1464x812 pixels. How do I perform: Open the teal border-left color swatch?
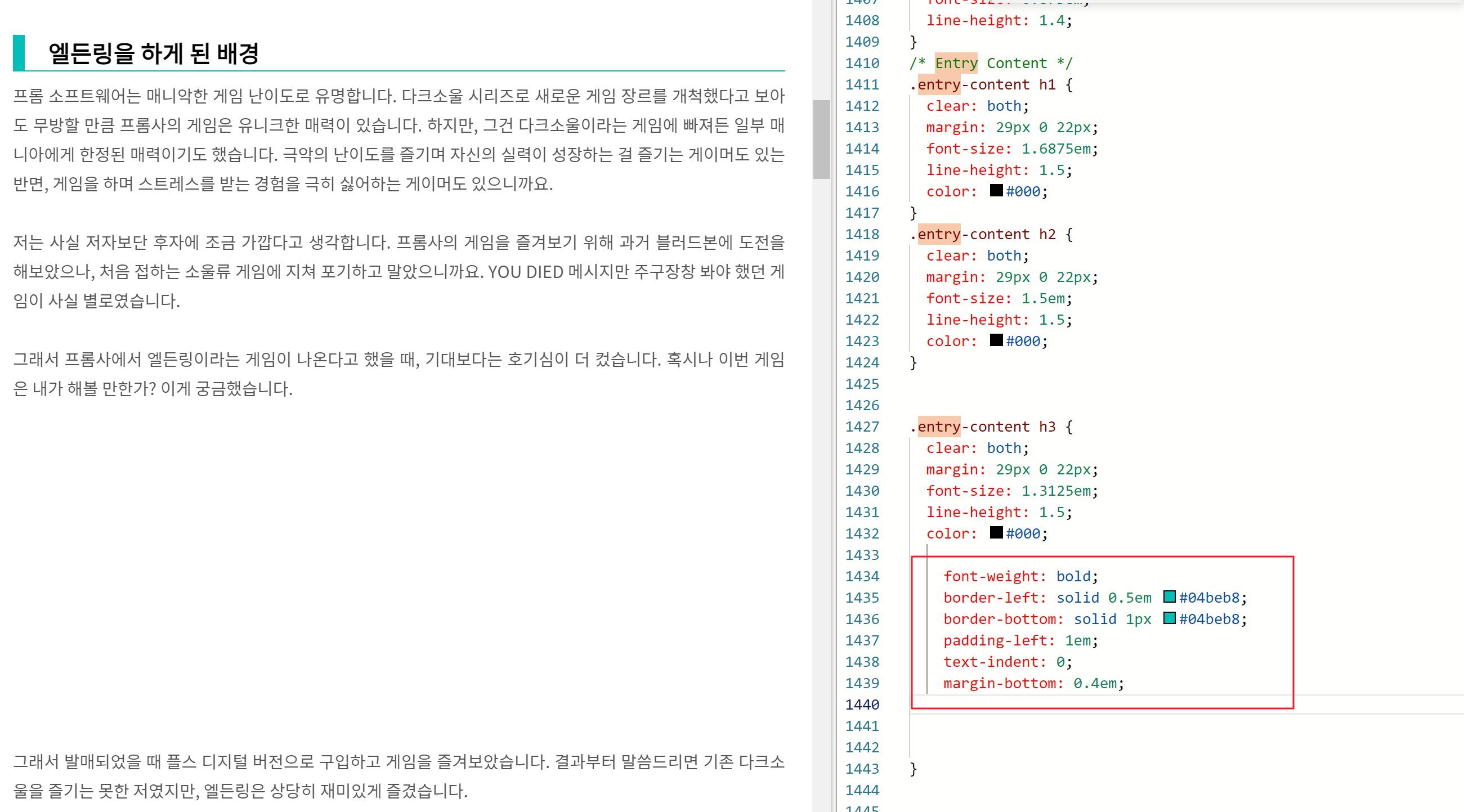click(1169, 596)
